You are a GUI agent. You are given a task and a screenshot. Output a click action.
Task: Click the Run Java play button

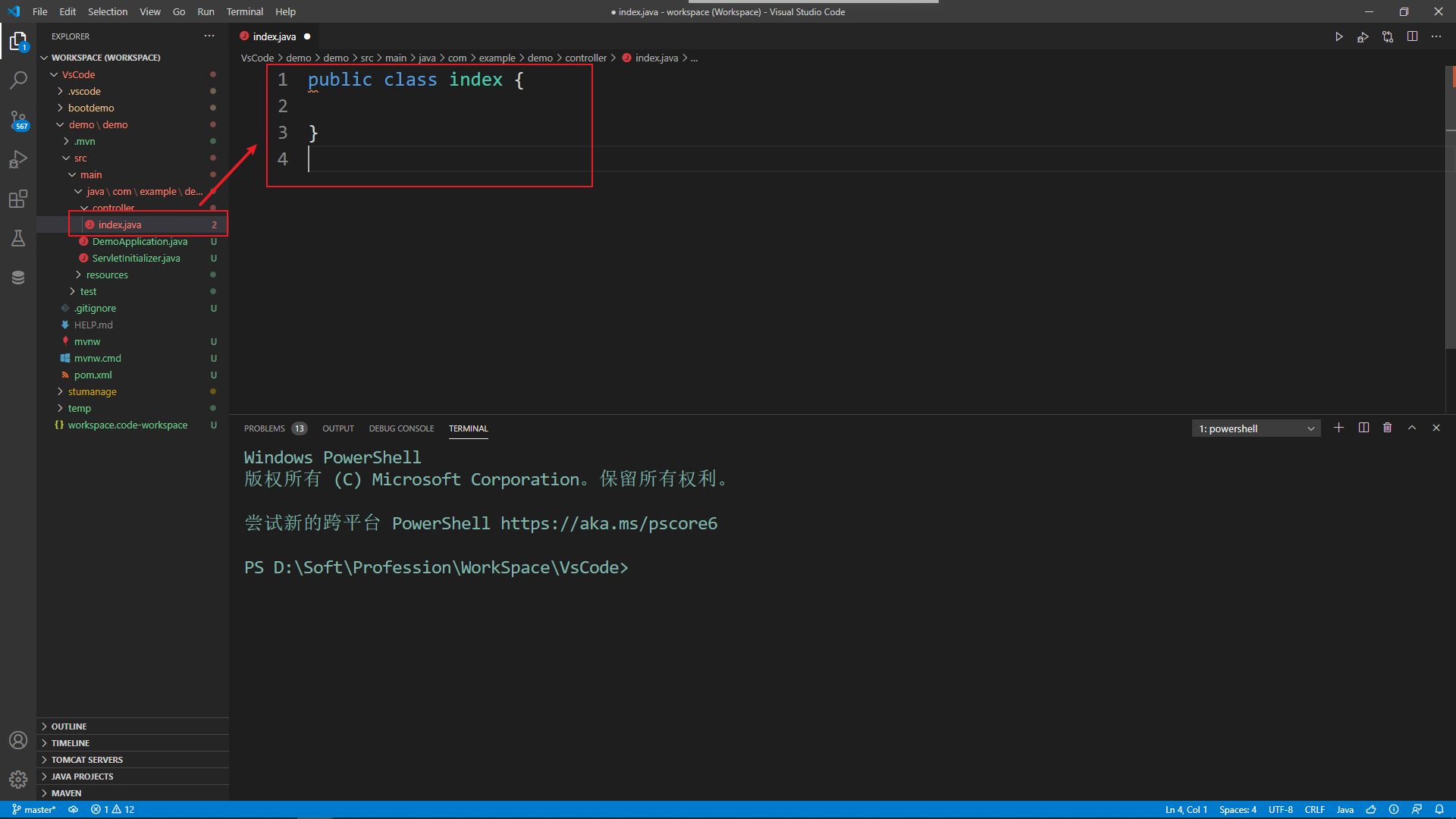point(1338,36)
